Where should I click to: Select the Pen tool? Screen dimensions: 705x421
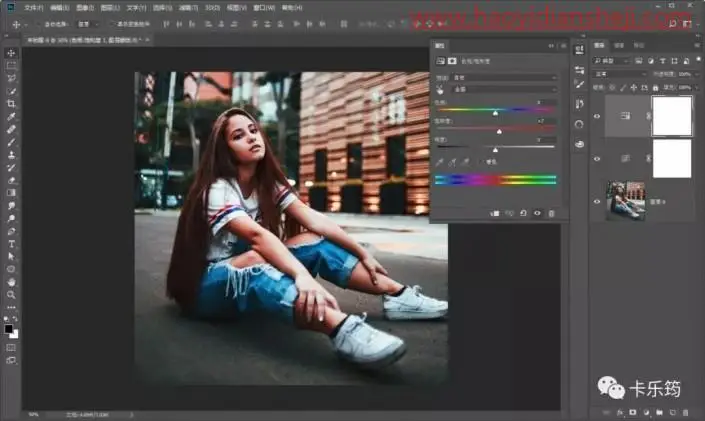click(x=11, y=231)
